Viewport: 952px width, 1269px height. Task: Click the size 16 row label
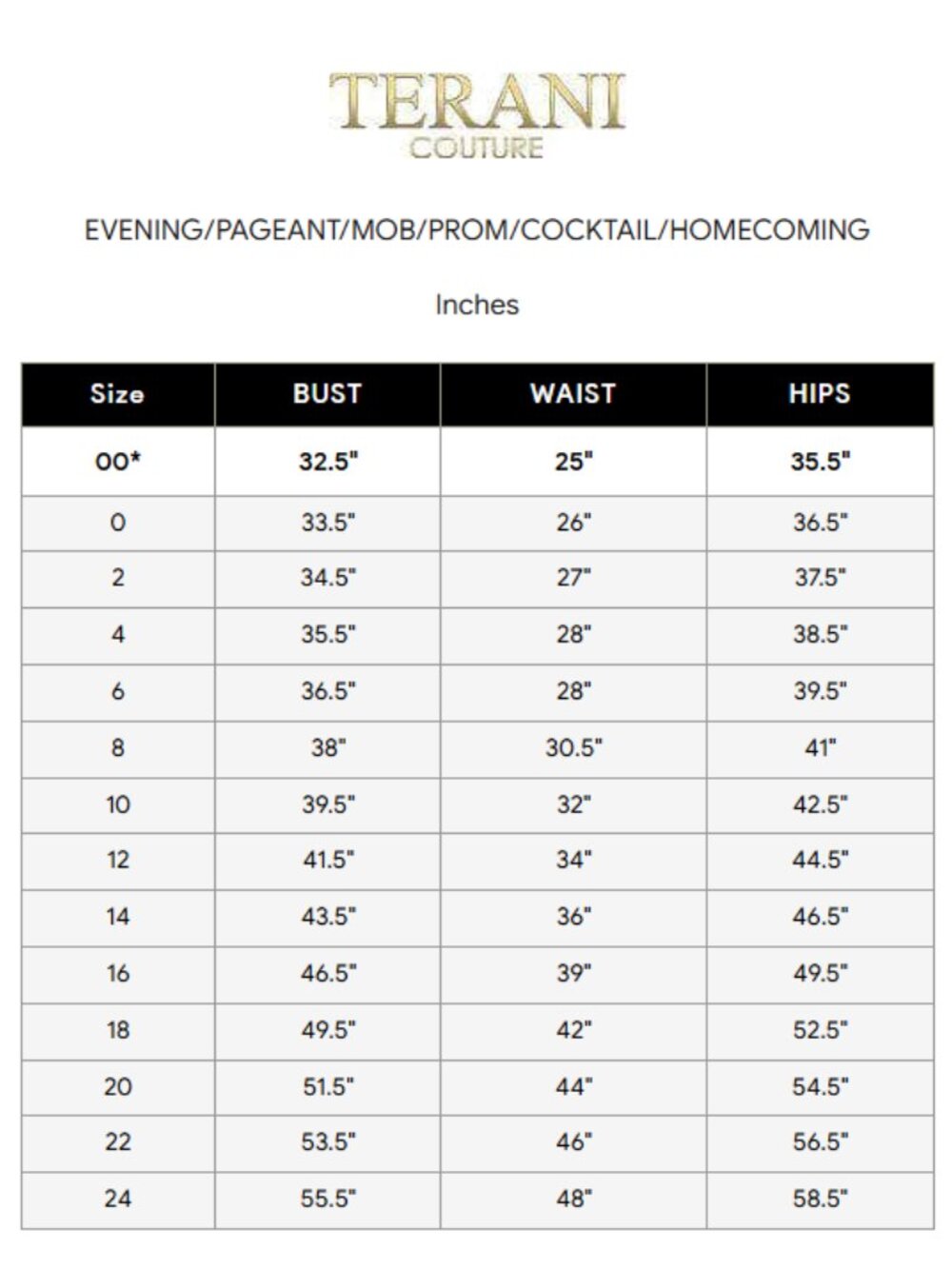[x=117, y=973]
